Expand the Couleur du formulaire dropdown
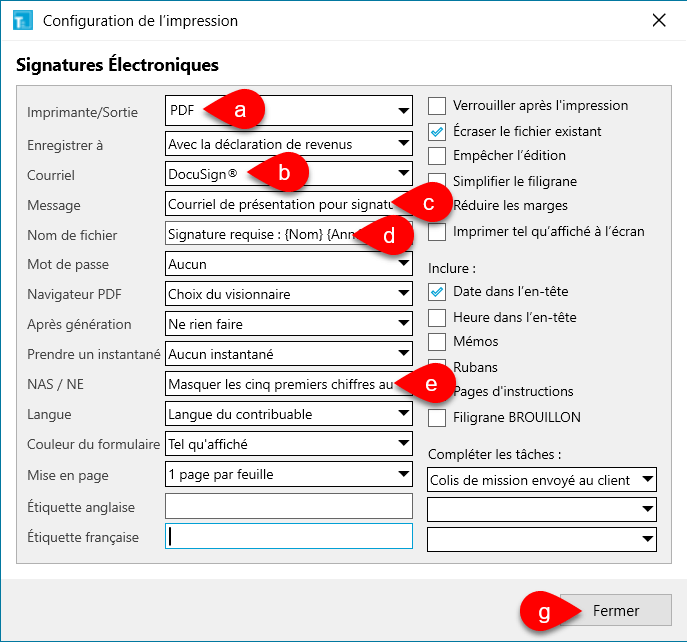 click(289, 444)
